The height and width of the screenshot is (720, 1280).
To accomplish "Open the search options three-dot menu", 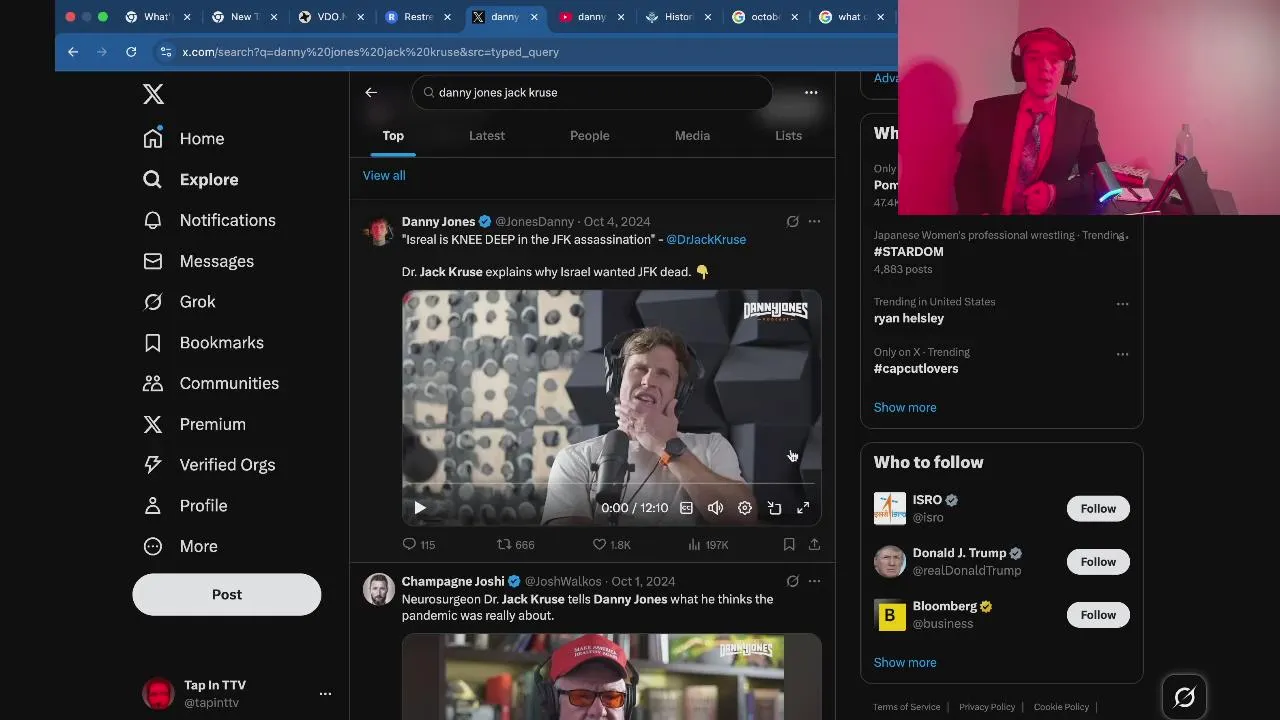I will click(x=811, y=92).
